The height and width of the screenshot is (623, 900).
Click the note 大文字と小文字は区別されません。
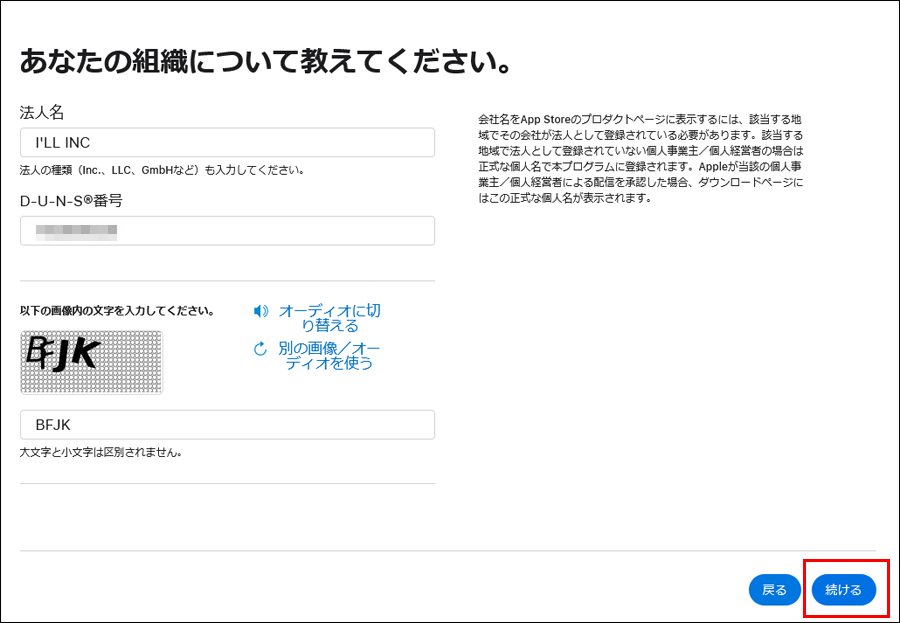coord(101,452)
